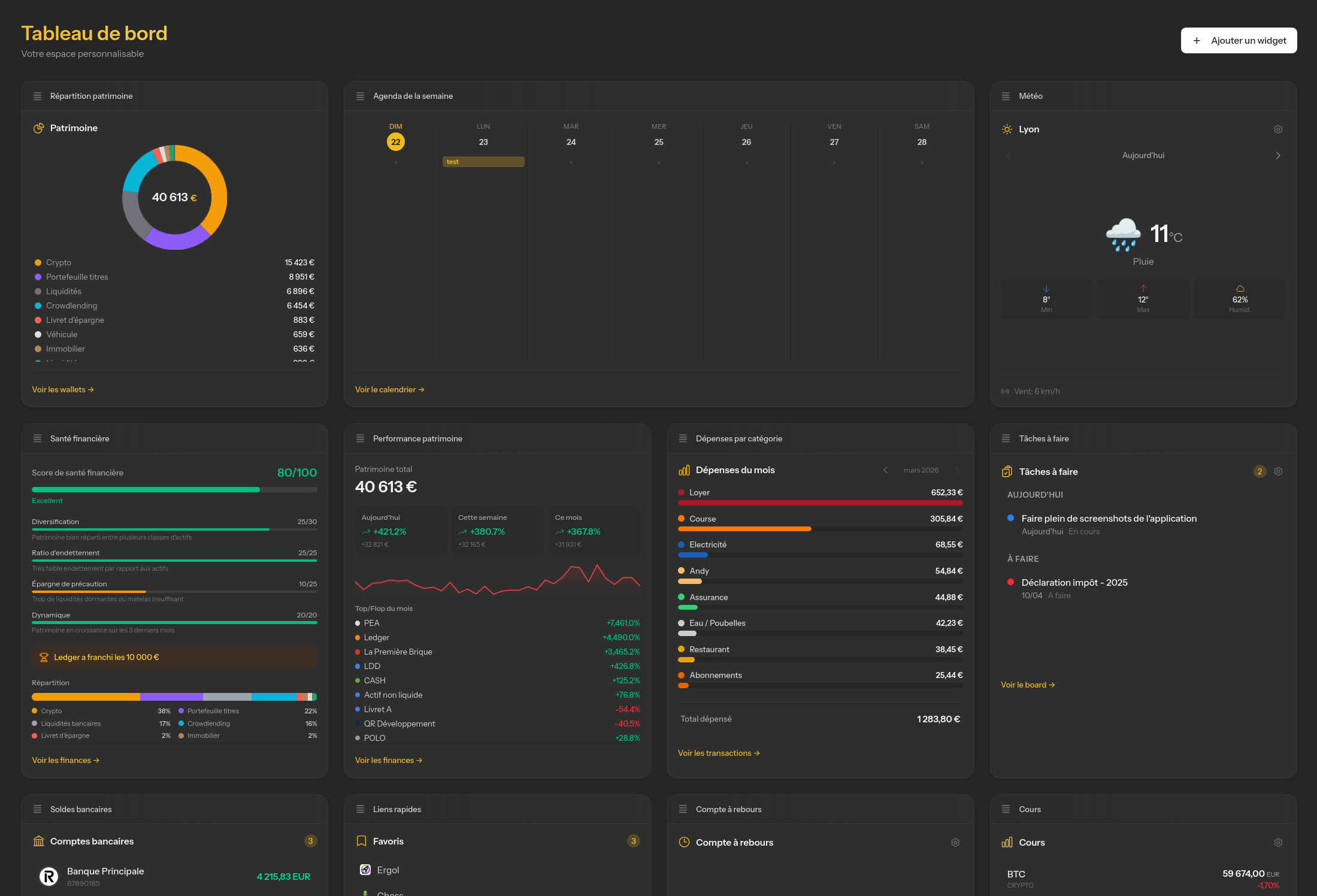The image size is (1317, 896).
Task: Open the Voir le calendrier link
Action: pos(389,389)
